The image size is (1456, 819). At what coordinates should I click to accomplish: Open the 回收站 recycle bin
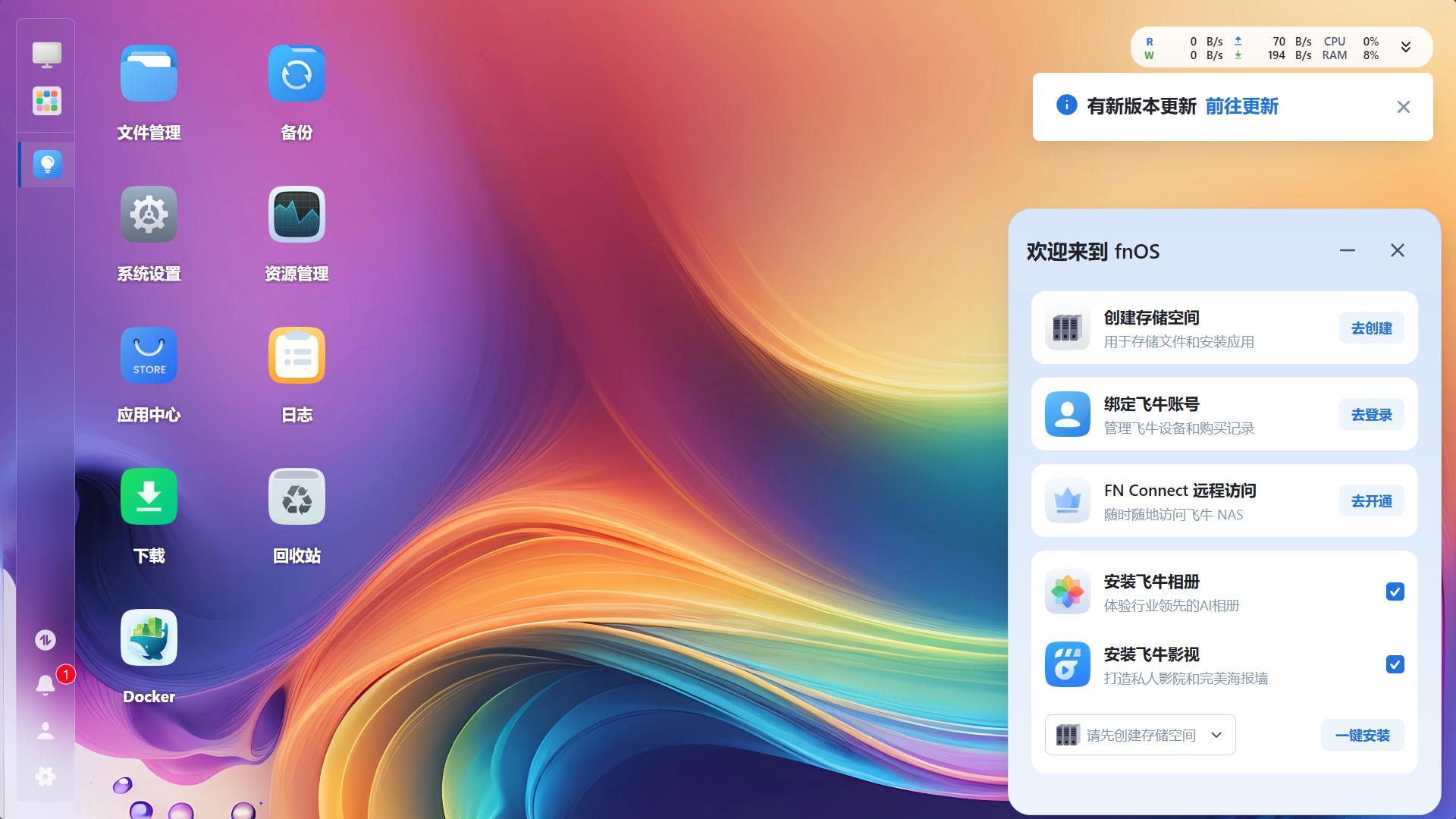(297, 497)
